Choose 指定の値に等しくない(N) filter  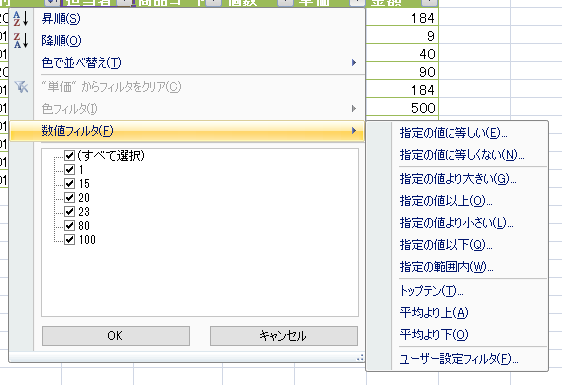pos(462,155)
